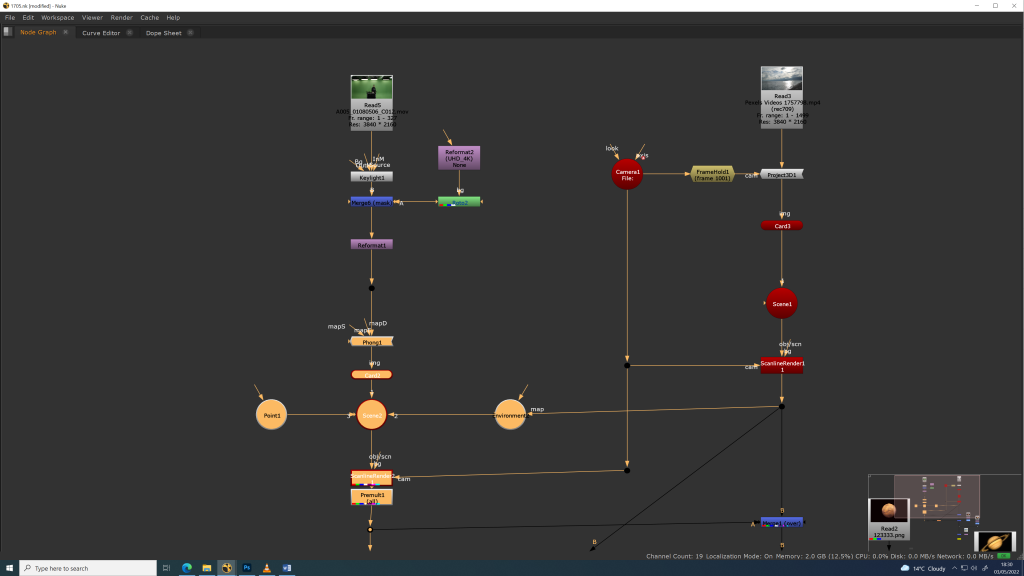Image resolution: width=1024 pixels, height=576 pixels.
Task: Click the dot node below Reformat1
Action: (372, 288)
